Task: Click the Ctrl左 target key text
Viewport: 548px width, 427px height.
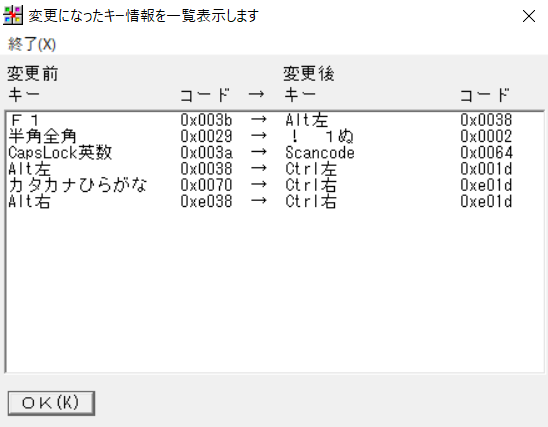Action: click(x=311, y=169)
